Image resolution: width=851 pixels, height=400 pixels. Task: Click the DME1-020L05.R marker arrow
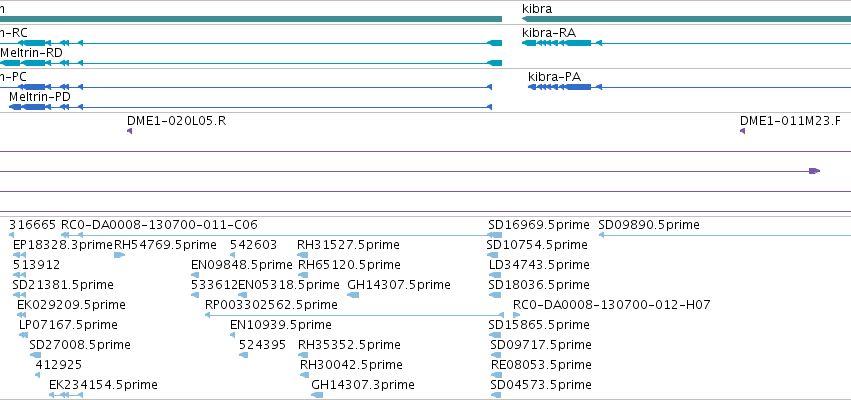tap(130, 131)
